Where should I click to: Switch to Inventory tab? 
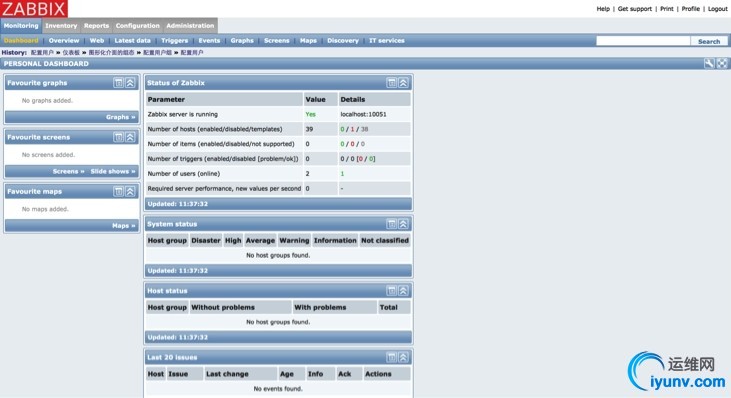[x=61, y=26]
